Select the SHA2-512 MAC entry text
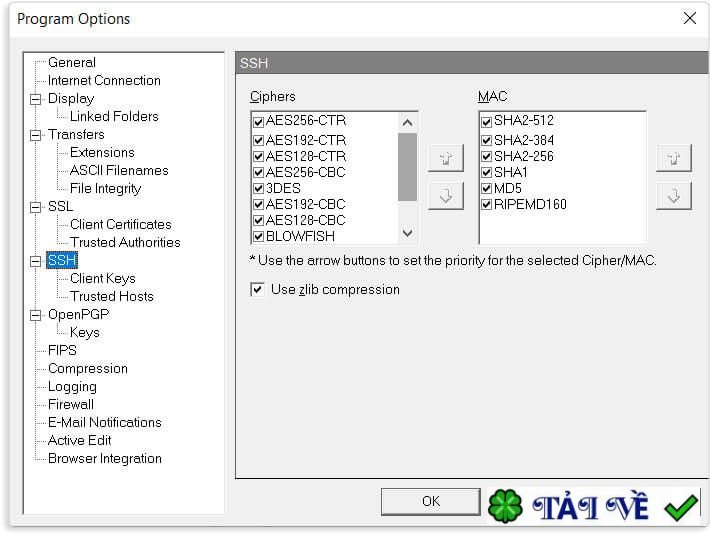The width and height of the screenshot is (710, 535). 524,121
